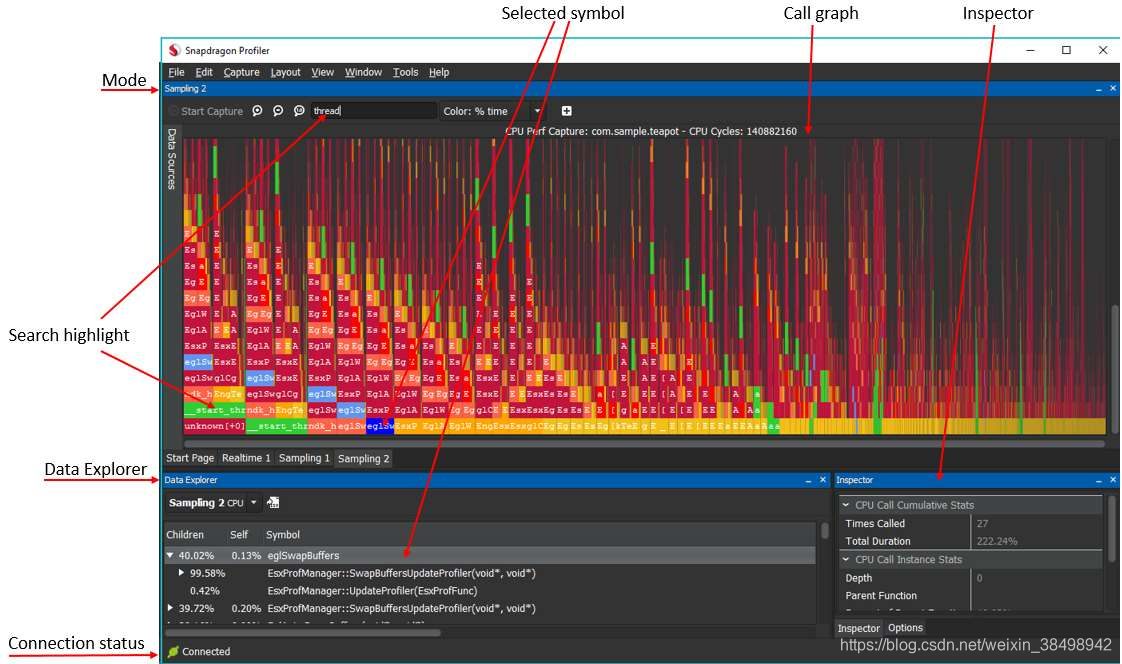Click the eglSwapBuffers symbol name

point(303,555)
